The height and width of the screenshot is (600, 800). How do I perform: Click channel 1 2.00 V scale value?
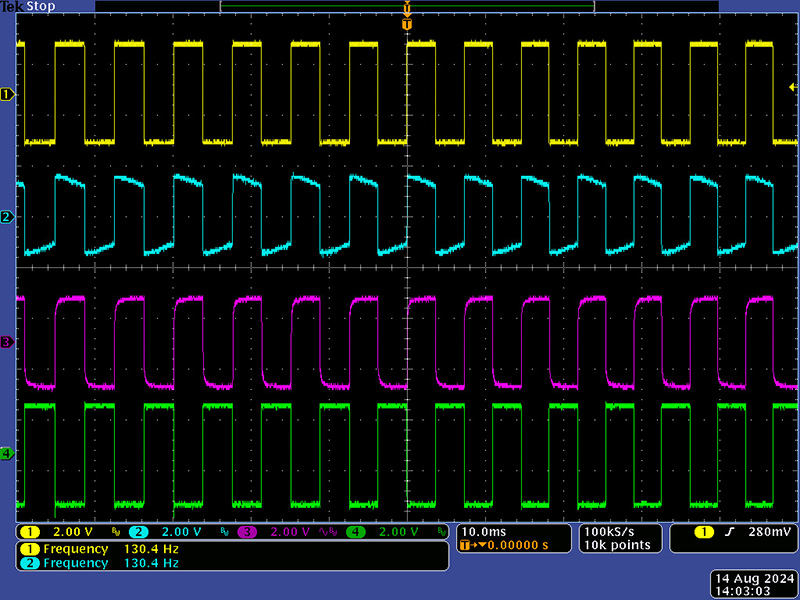73,532
